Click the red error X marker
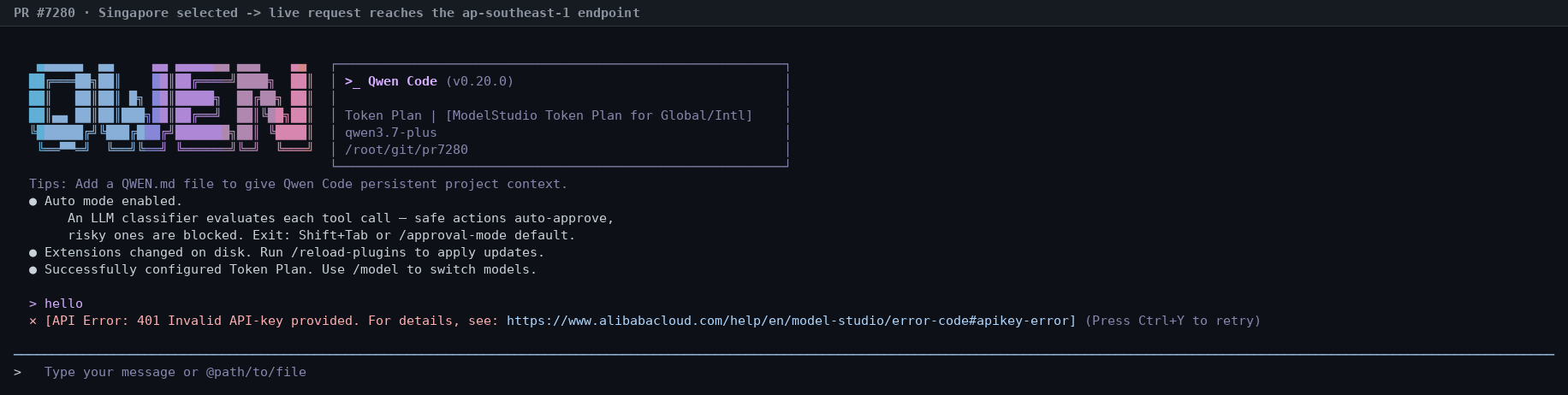 [x=33, y=321]
